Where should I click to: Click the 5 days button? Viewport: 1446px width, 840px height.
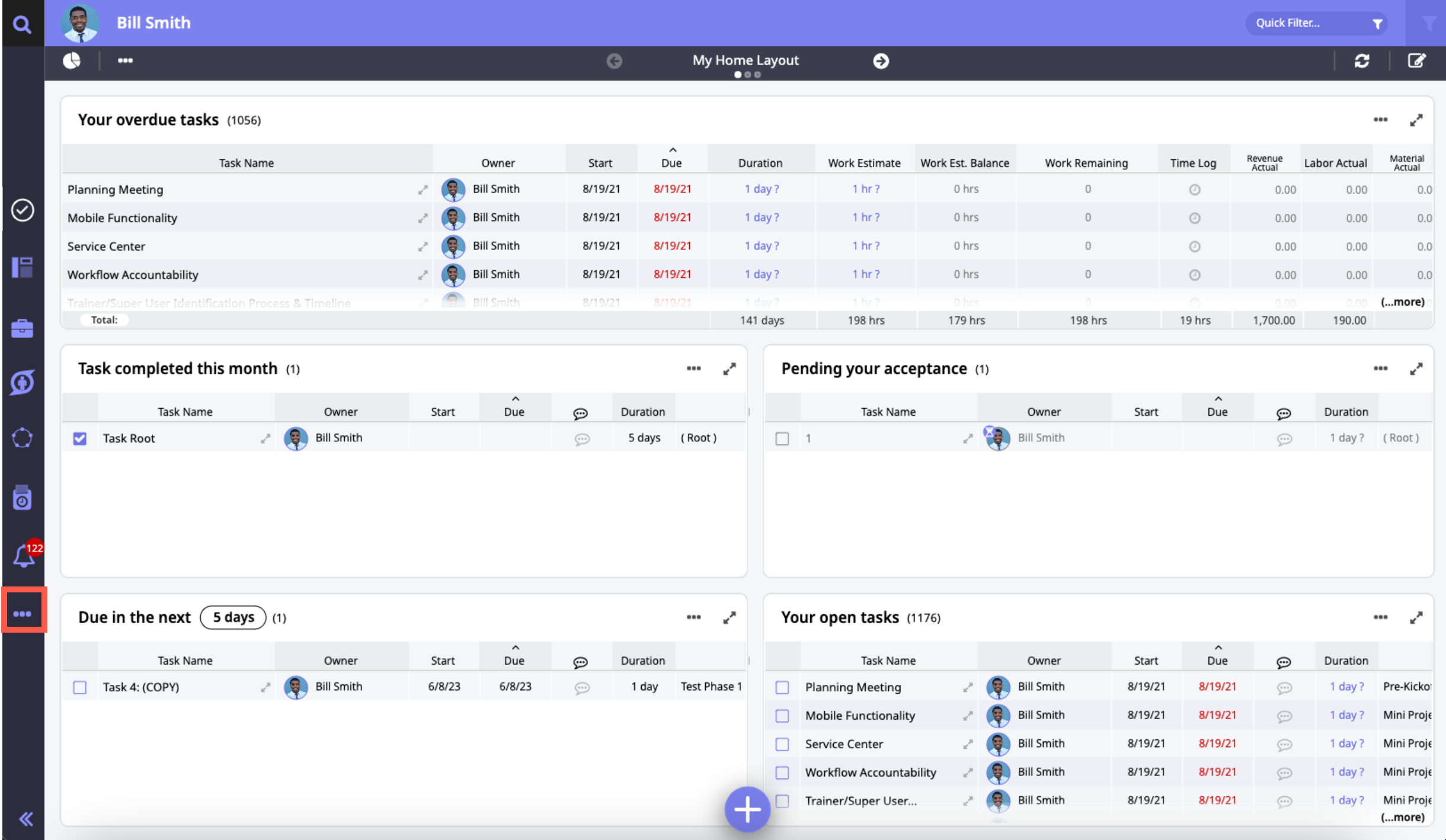(x=233, y=617)
